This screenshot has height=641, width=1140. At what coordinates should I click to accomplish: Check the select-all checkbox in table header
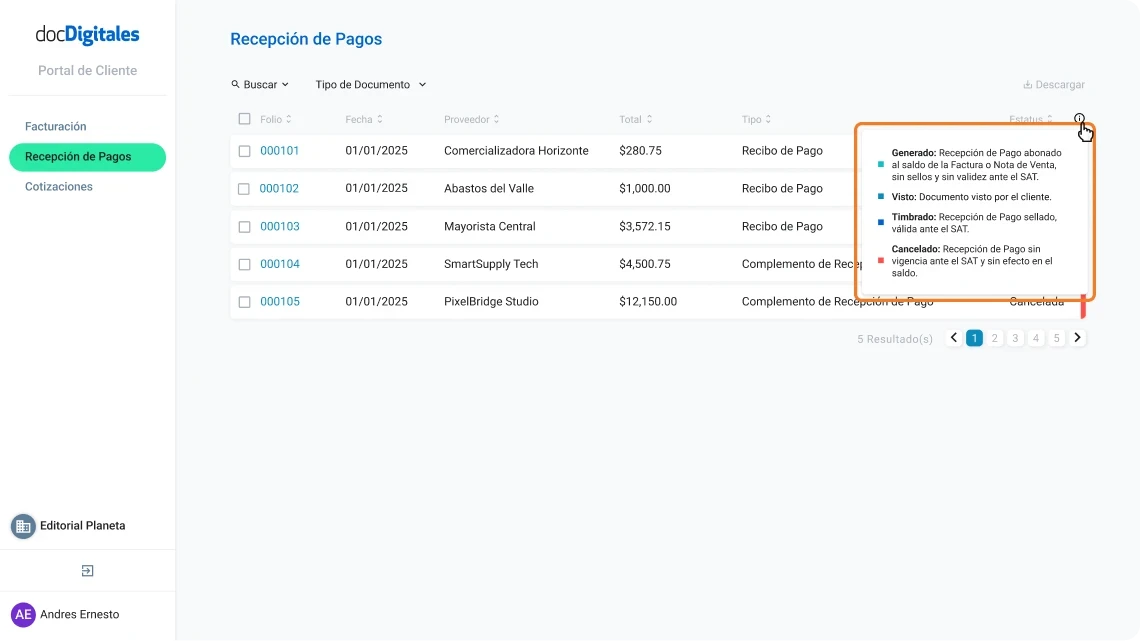pyautogui.click(x=244, y=118)
